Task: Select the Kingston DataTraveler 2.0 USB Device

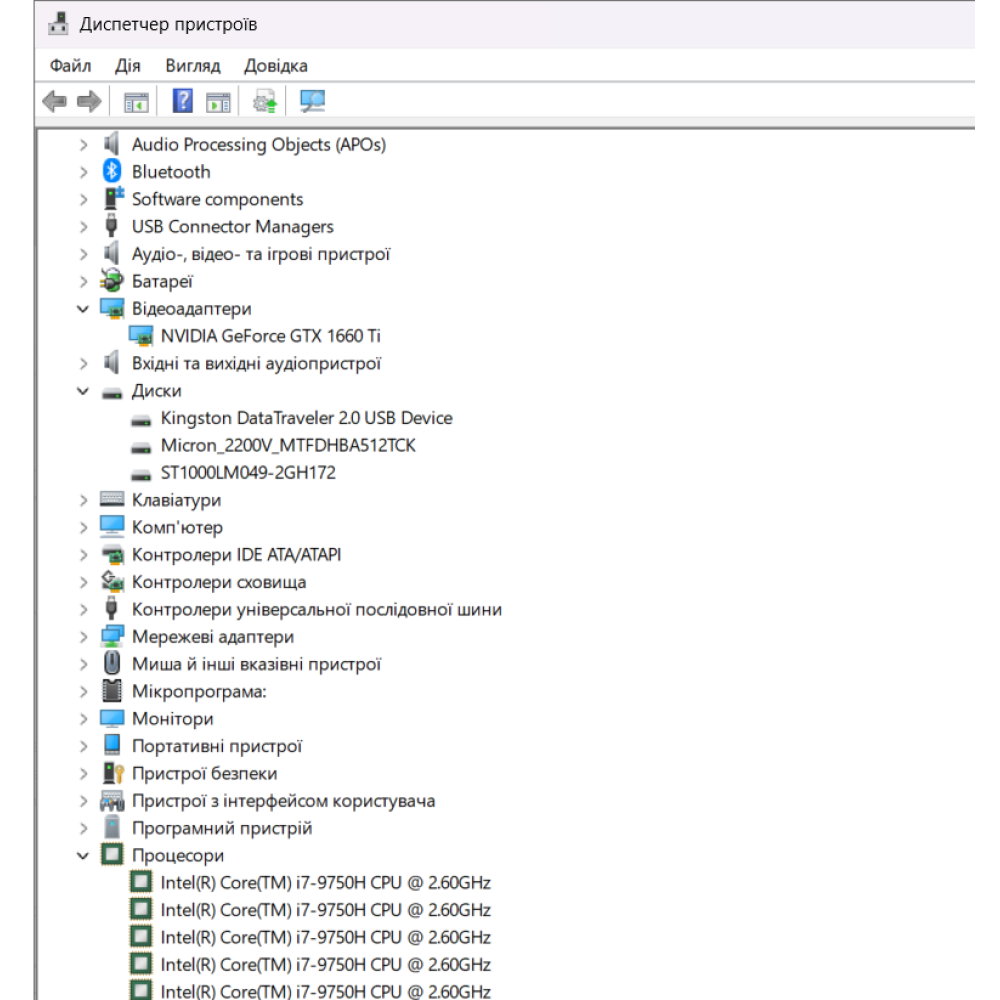Action: click(x=306, y=418)
